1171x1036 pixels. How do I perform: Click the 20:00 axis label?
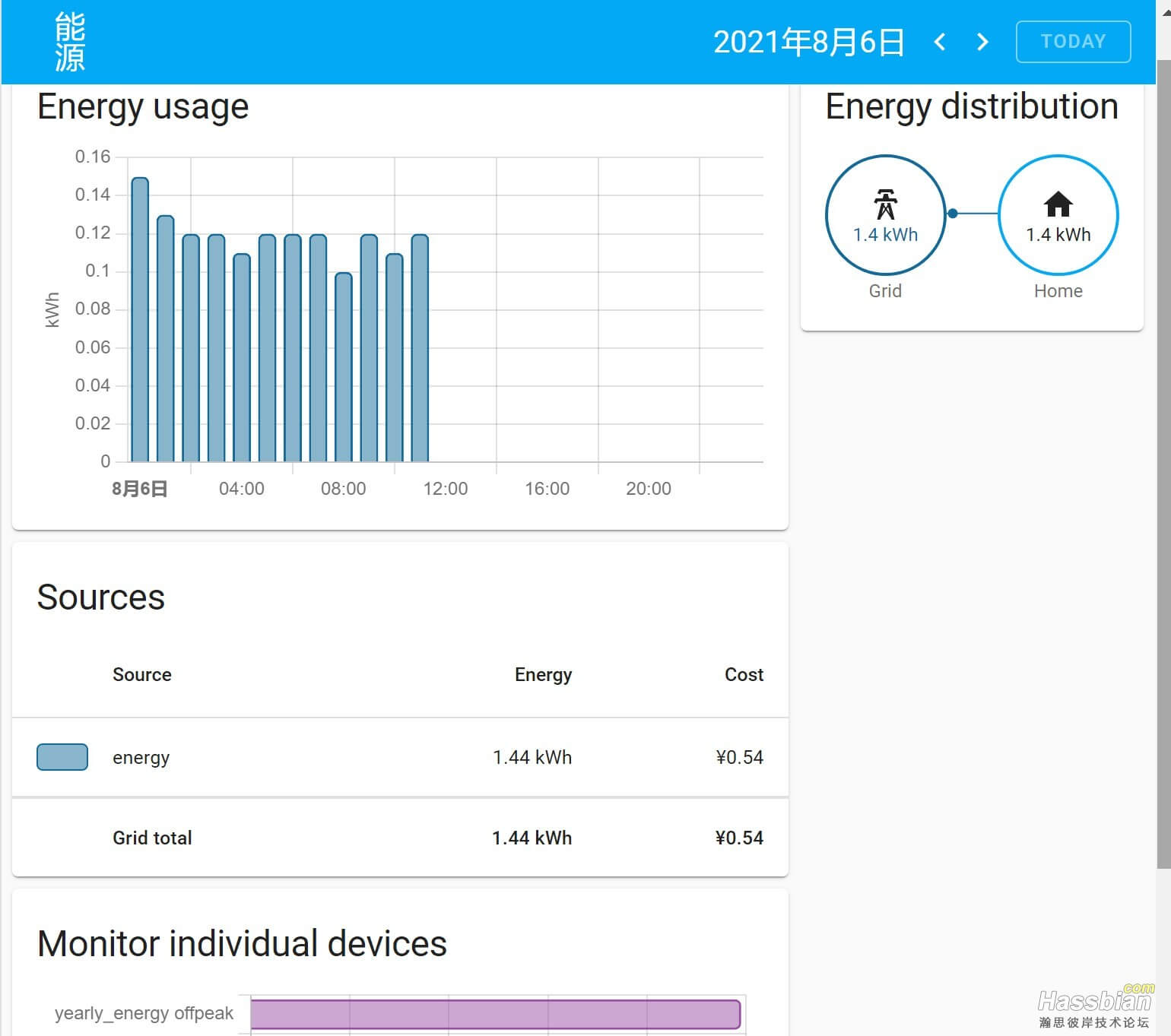click(649, 489)
